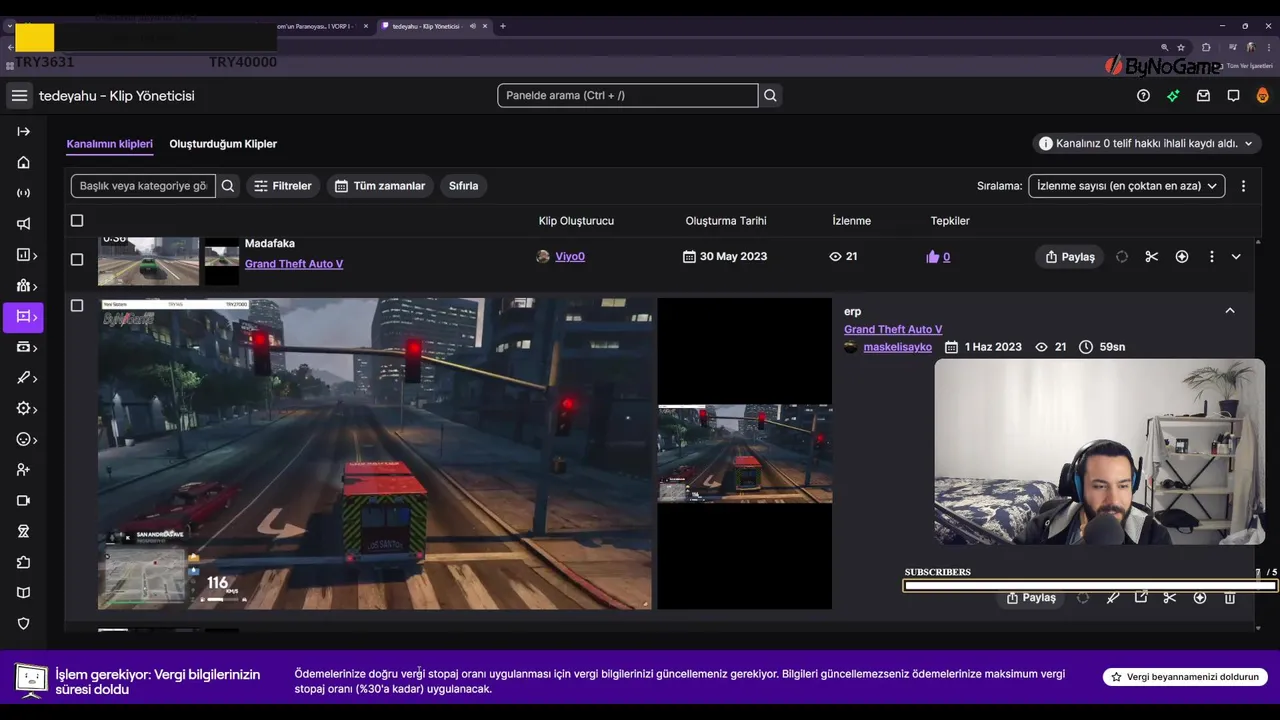Open the hamburger navigation menu
This screenshot has width=1280, height=720.
19,96
